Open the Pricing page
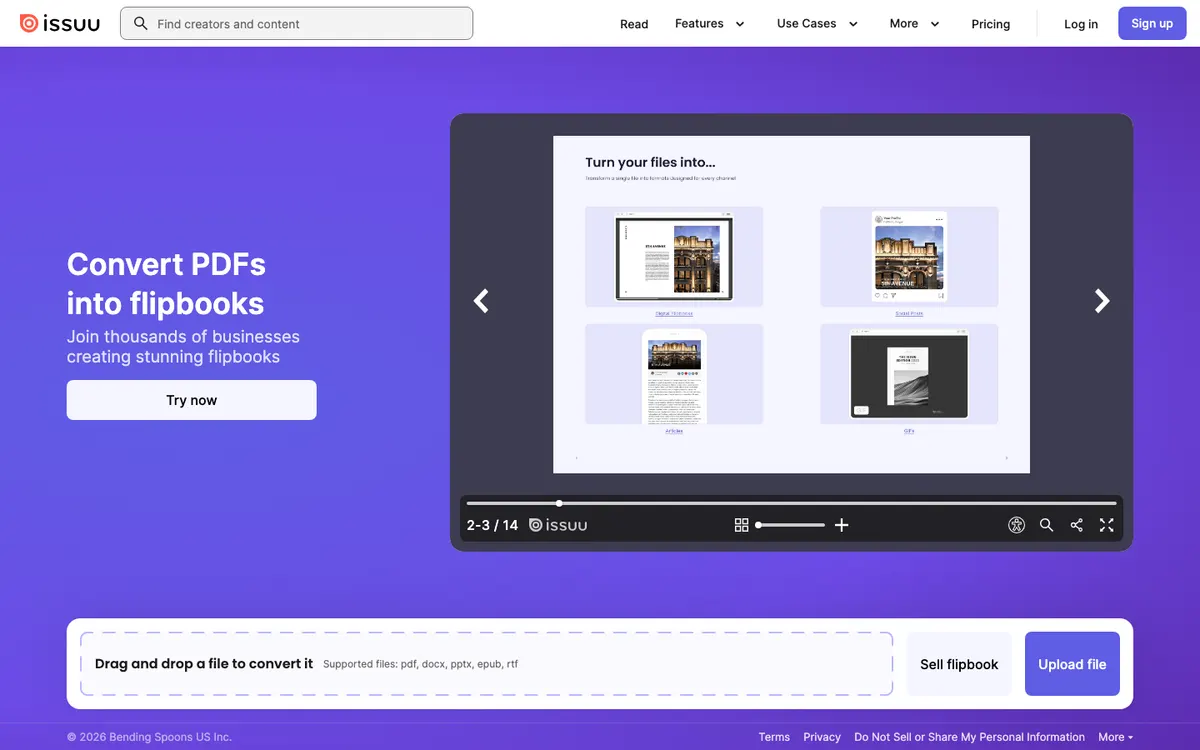This screenshot has height=750, width=1200. point(991,24)
